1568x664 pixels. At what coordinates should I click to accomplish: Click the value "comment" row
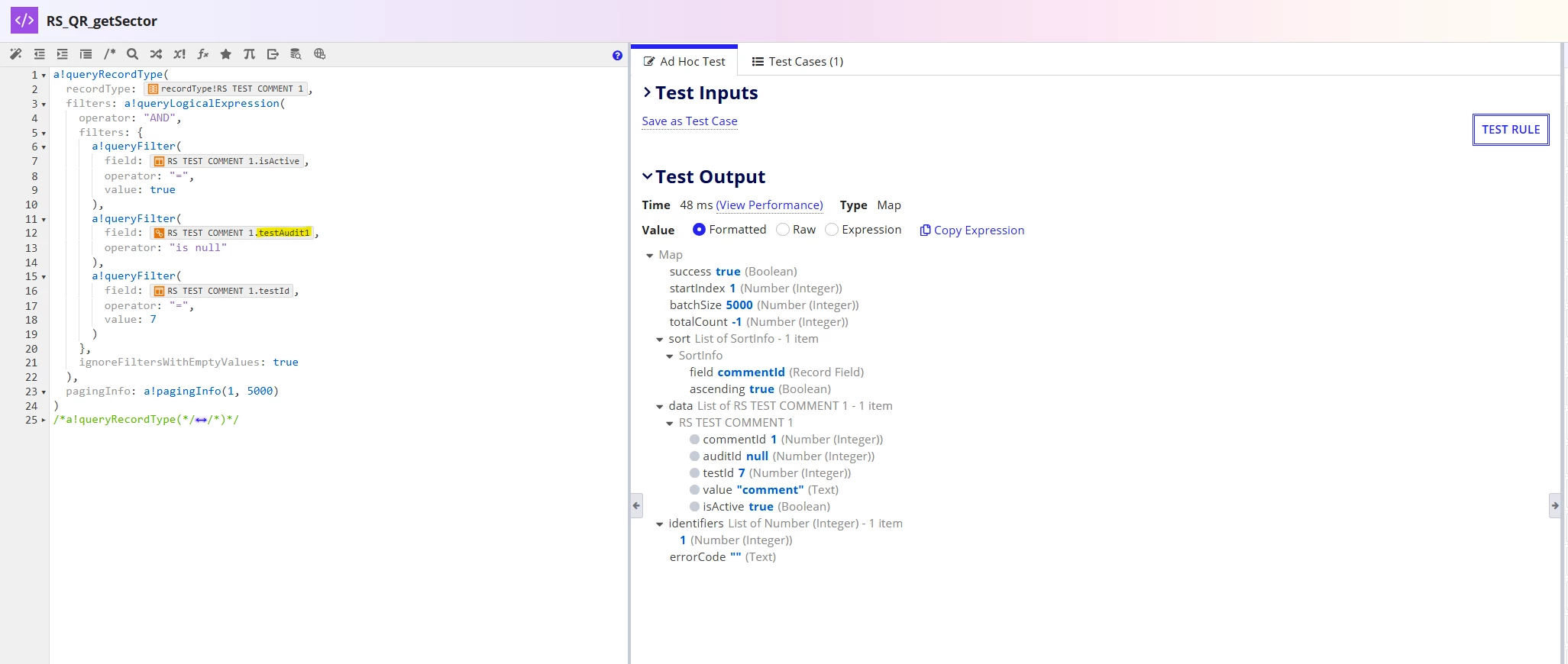[764, 489]
